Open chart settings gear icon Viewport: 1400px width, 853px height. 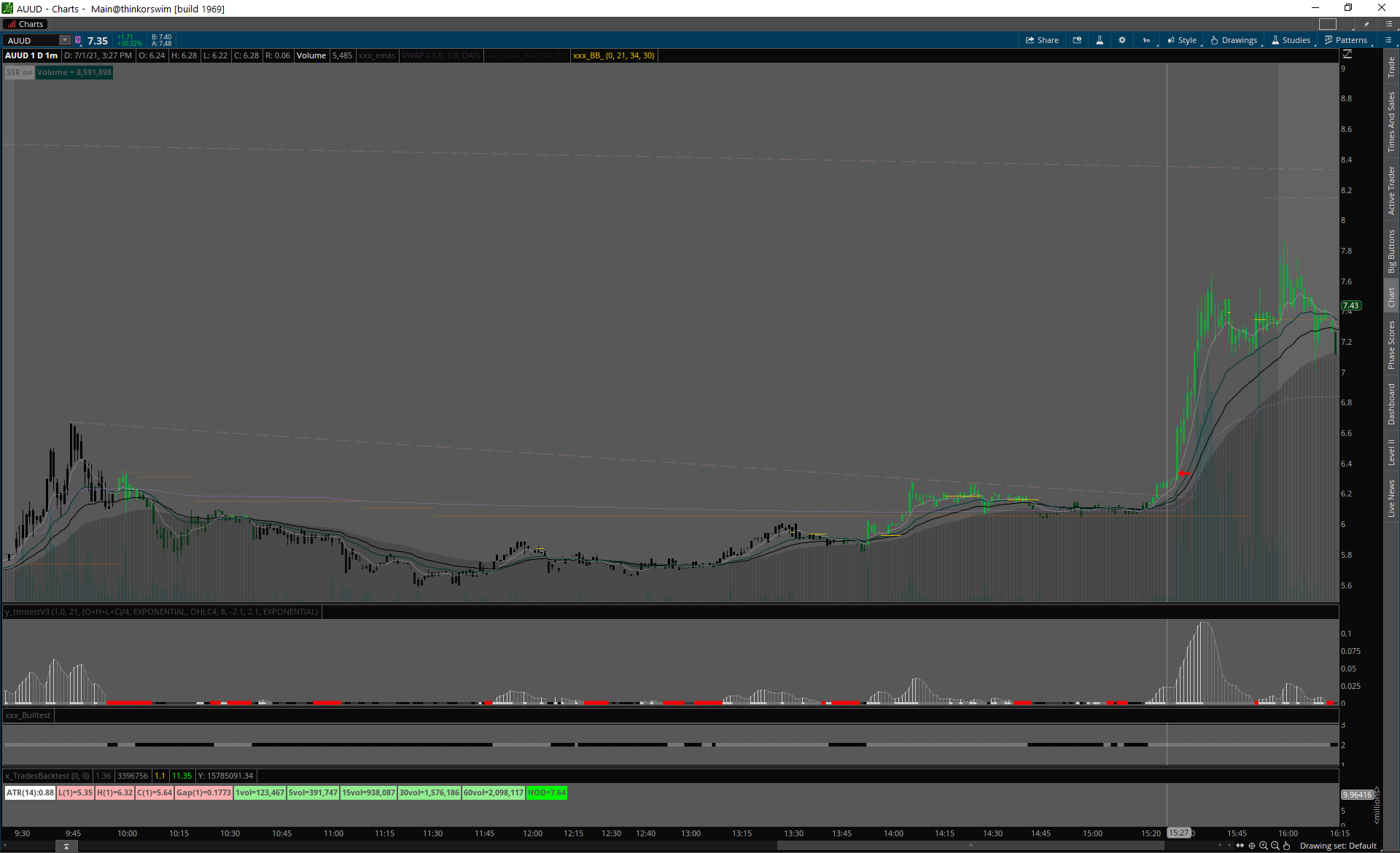1122,40
